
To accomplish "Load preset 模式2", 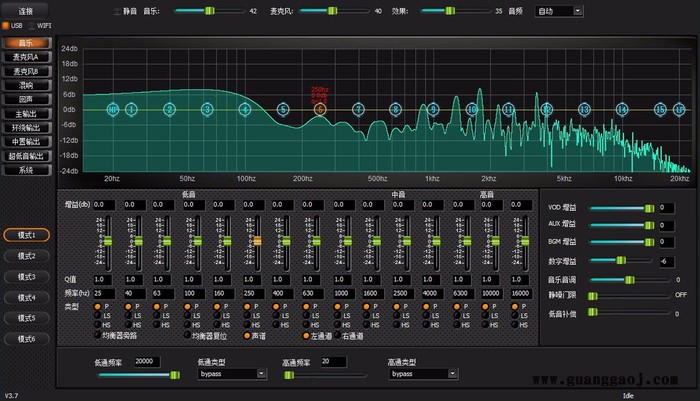I will [x=26, y=256].
